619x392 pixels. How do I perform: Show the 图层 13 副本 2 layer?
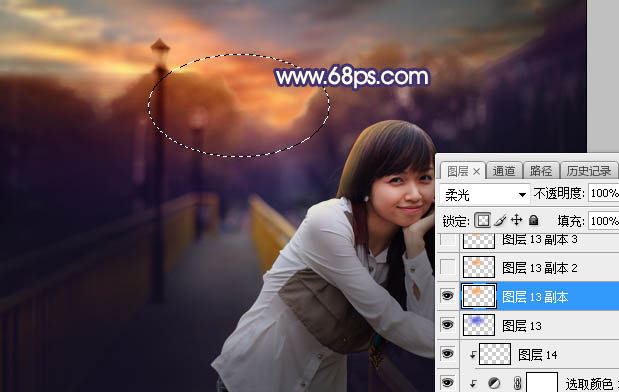click(x=448, y=268)
